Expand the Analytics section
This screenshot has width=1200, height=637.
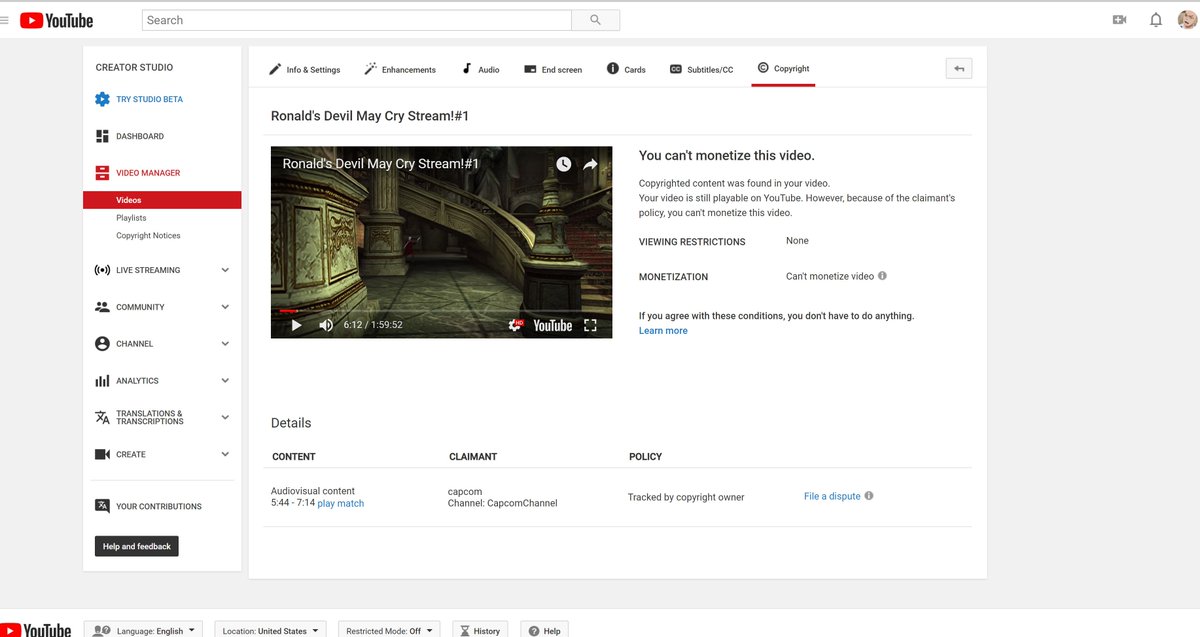click(x=225, y=381)
